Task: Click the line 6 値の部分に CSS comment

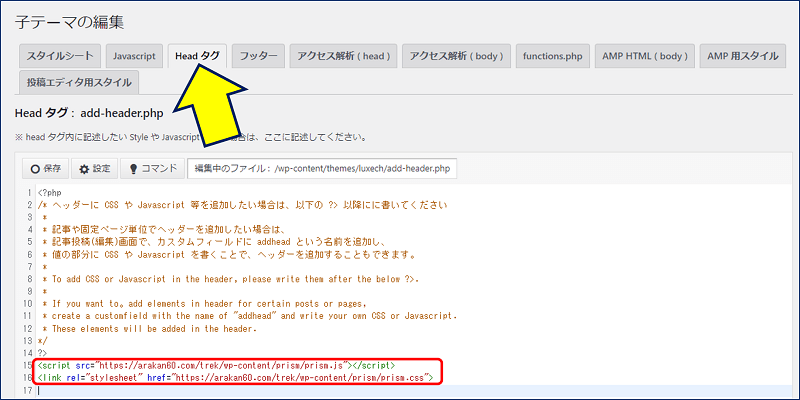Action: coord(230,255)
